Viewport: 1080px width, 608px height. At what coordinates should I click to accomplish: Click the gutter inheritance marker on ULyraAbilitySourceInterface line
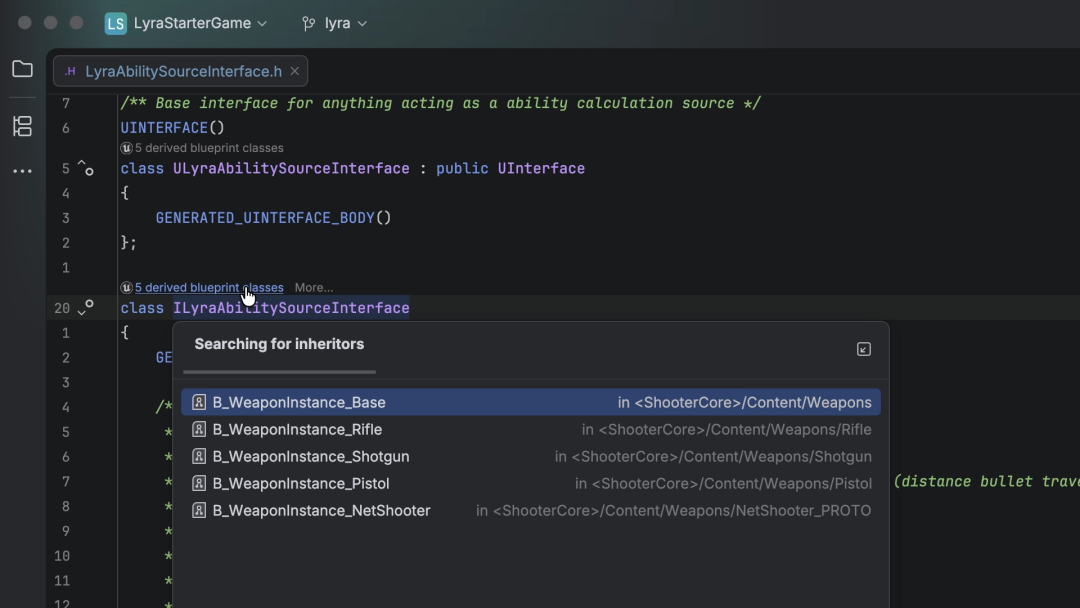point(85,167)
